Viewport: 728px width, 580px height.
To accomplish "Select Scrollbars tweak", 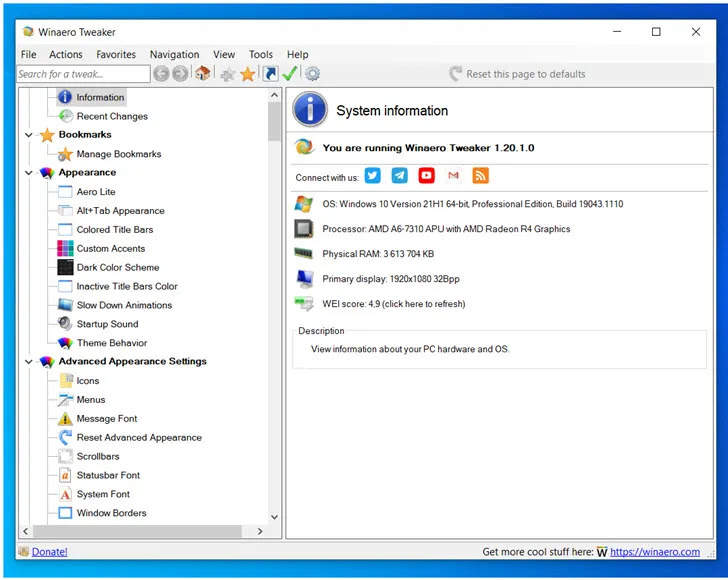I will (x=98, y=456).
